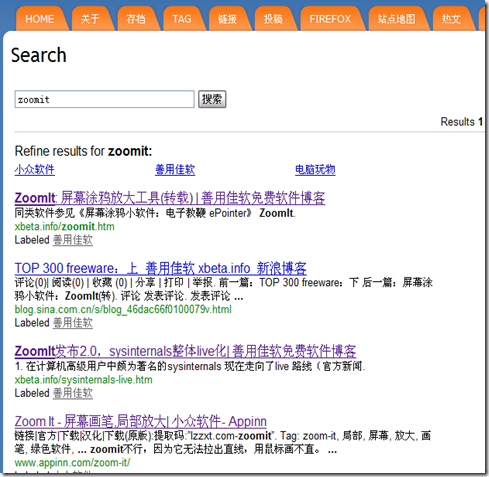The width and height of the screenshot is (489, 477).
Task: Refine results by 小众软件
Action: [x=35, y=170]
